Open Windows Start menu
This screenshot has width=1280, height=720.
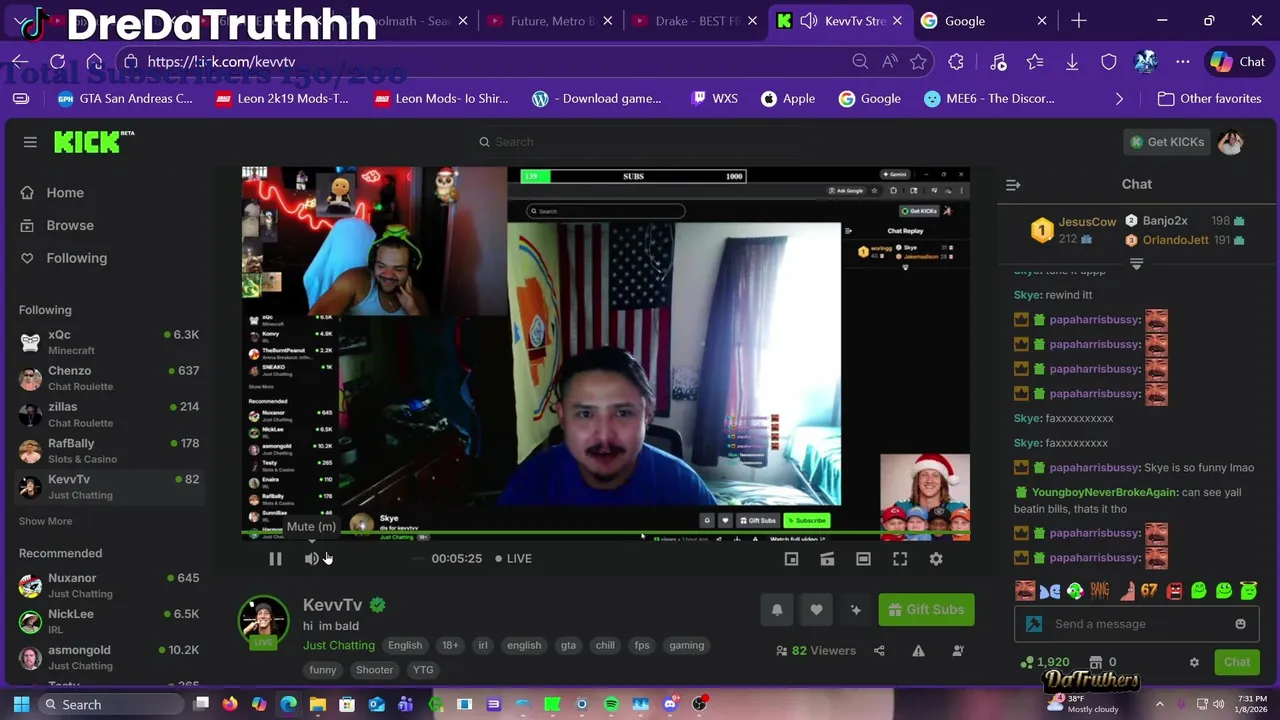click(21, 704)
